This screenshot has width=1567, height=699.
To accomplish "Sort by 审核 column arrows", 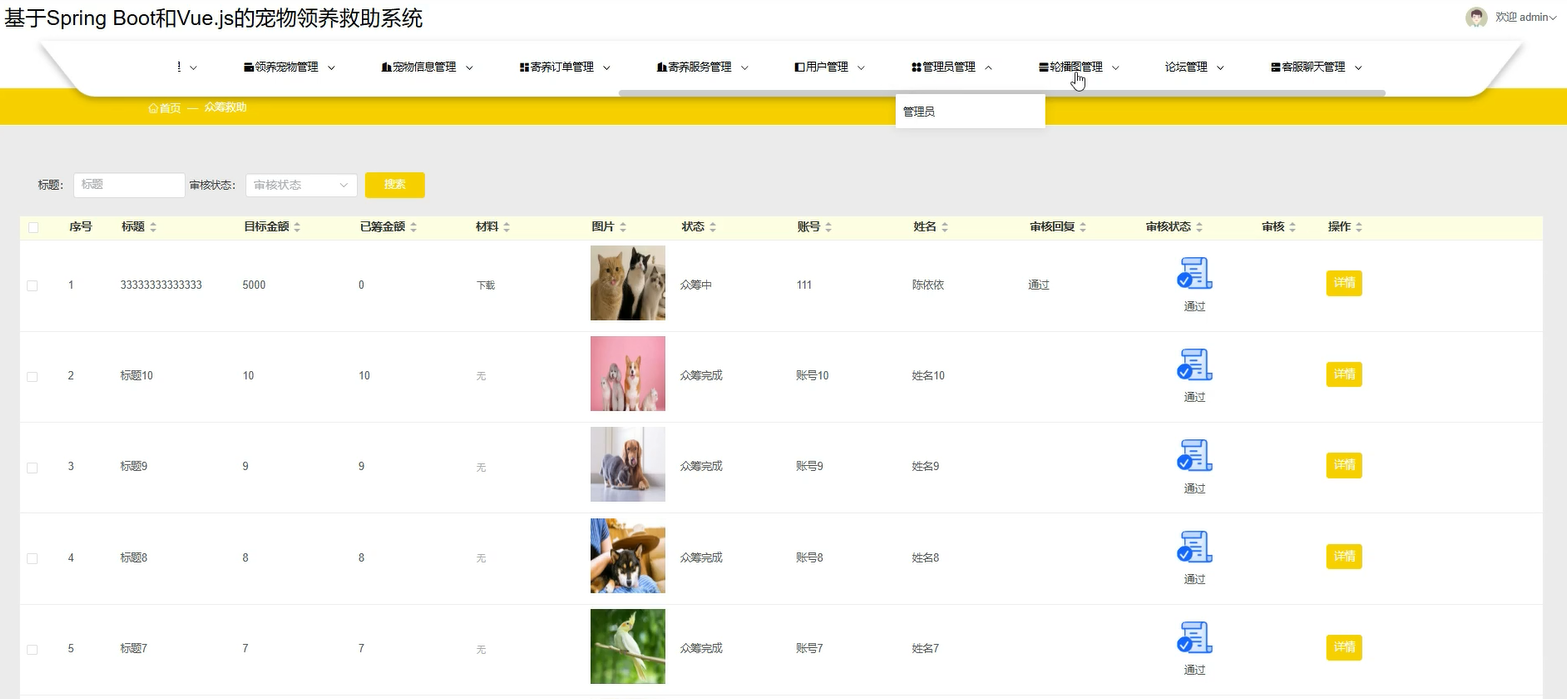I will (x=1292, y=228).
